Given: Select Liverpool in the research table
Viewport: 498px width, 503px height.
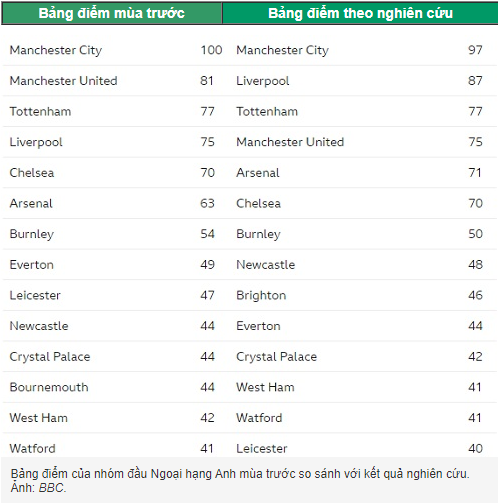Looking at the screenshot, I should (x=263, y=81).
